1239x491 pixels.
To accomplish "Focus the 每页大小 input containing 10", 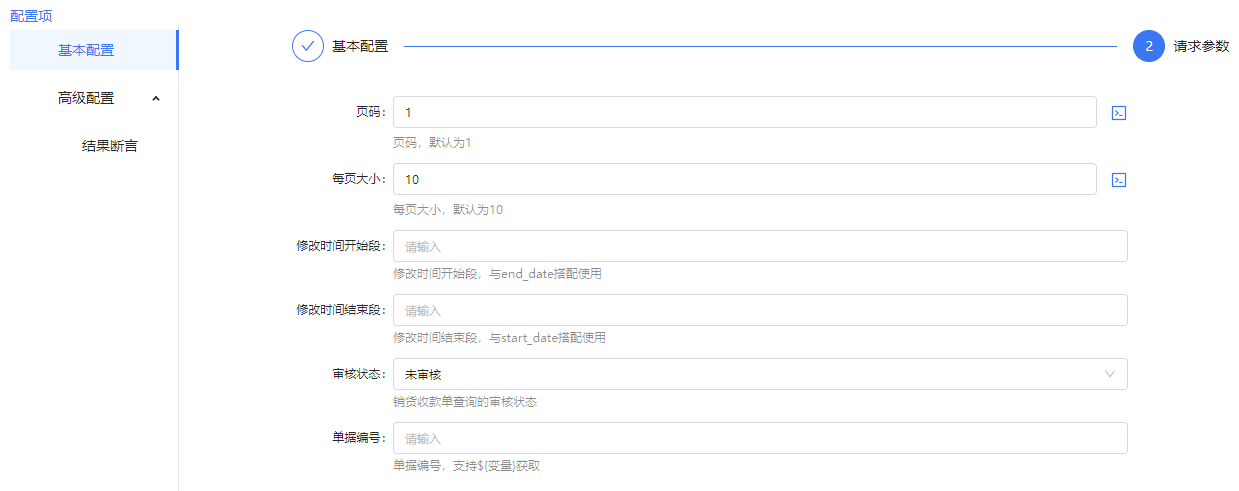I will click(744, 180).
